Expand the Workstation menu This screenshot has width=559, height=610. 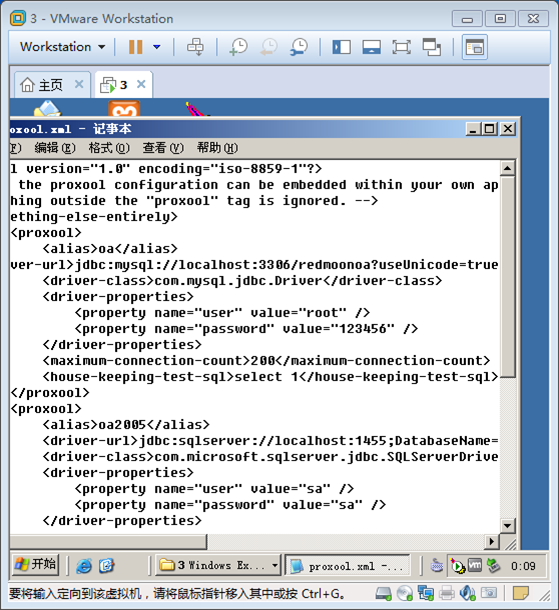62,47
